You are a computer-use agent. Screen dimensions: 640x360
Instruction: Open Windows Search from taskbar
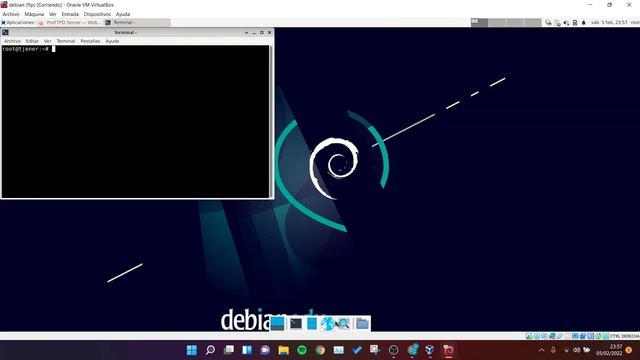[x=210, y=350]
